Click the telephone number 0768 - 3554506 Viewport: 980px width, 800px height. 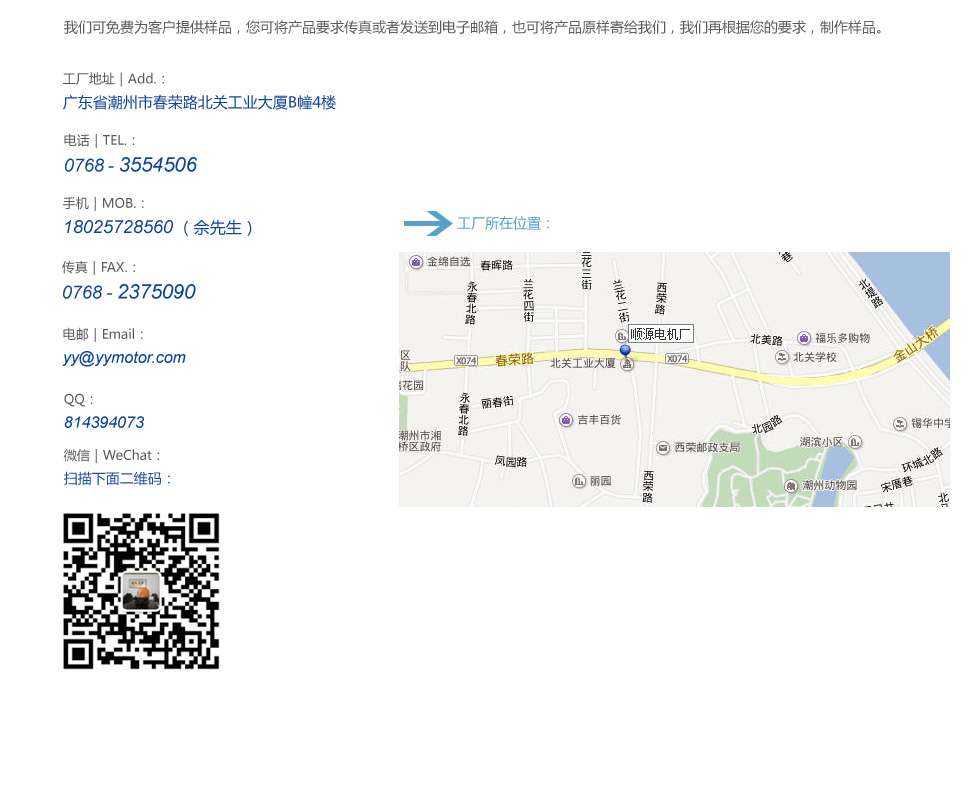[x=130, y=165]
